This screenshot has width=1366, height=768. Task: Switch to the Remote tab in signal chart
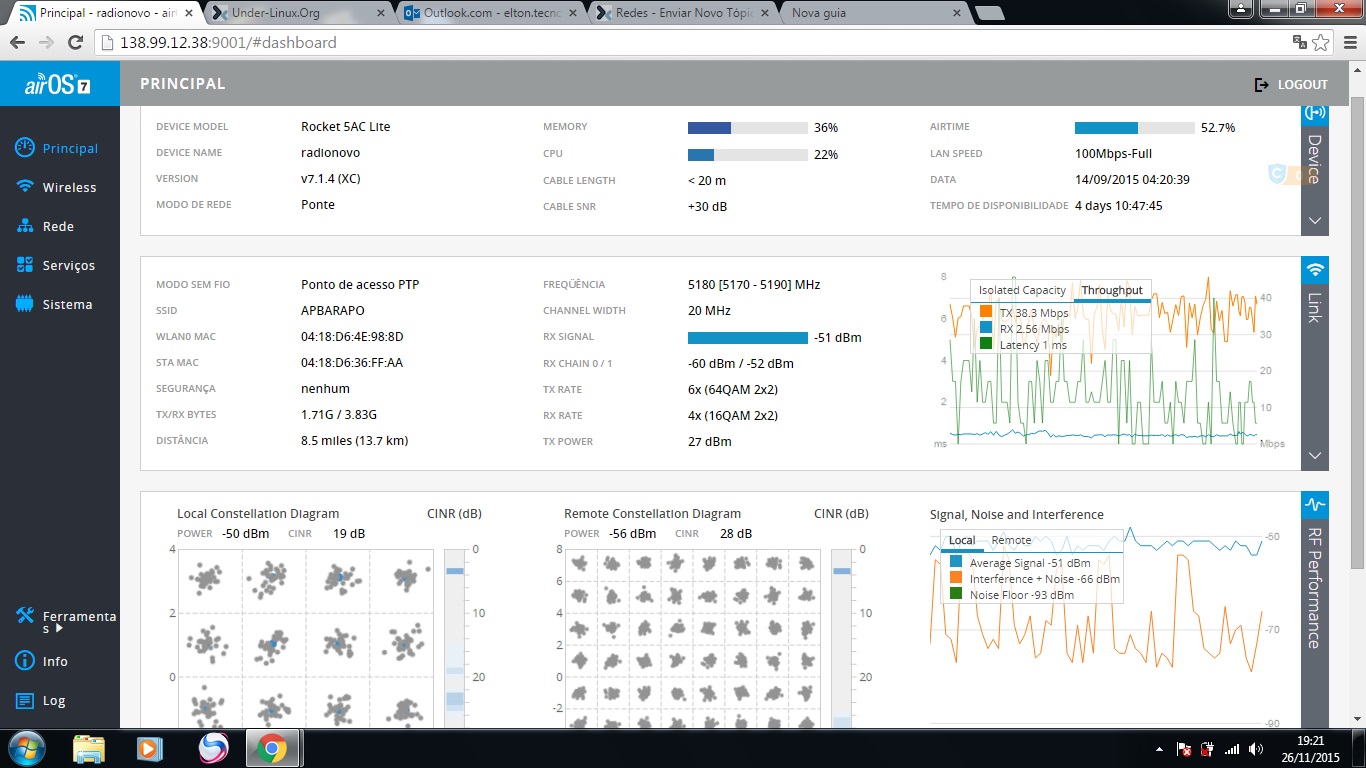click(x=1011, y=540)
